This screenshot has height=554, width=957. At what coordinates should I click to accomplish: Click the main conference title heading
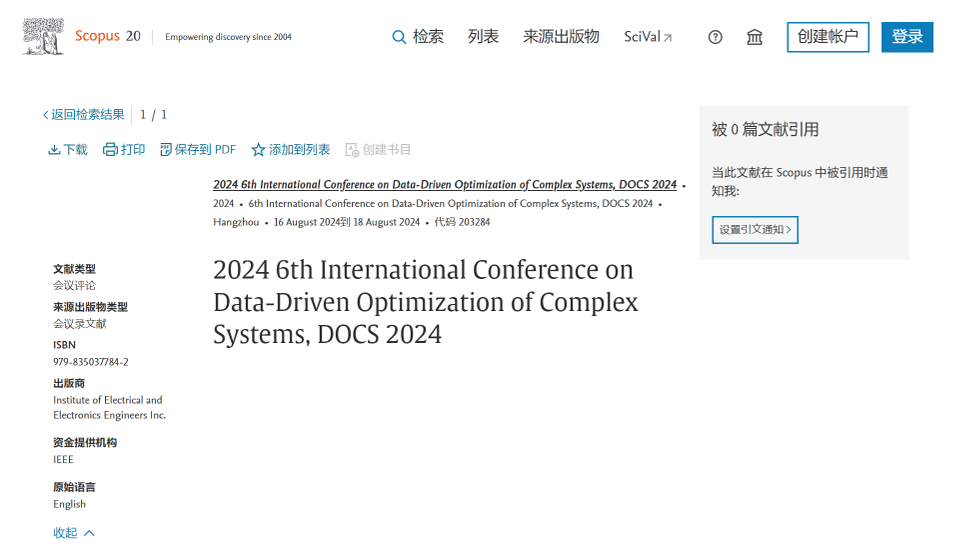pyautogui.click(x=425, y=302)
